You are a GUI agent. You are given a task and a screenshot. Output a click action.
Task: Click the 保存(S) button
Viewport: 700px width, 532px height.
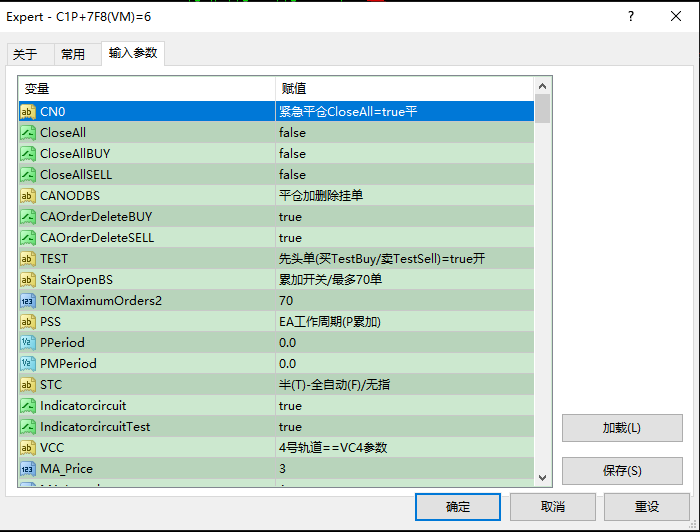point(622,470)
